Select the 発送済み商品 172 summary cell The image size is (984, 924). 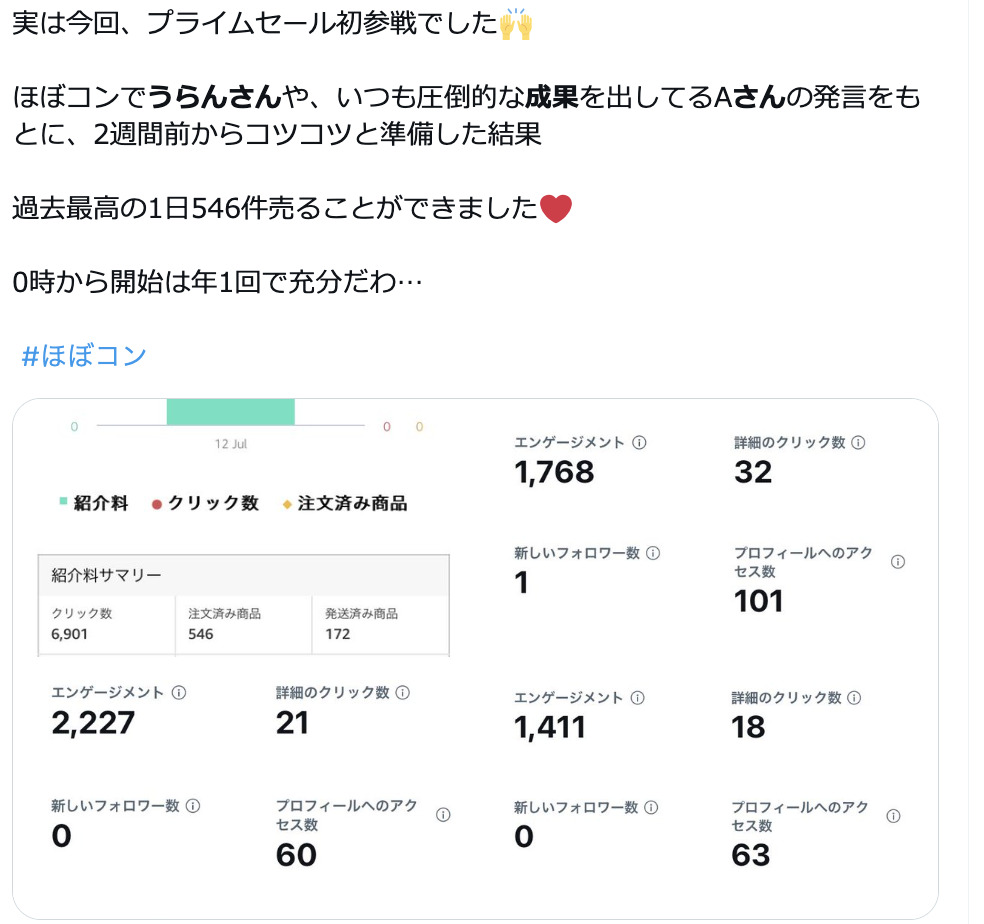point(380,625)
